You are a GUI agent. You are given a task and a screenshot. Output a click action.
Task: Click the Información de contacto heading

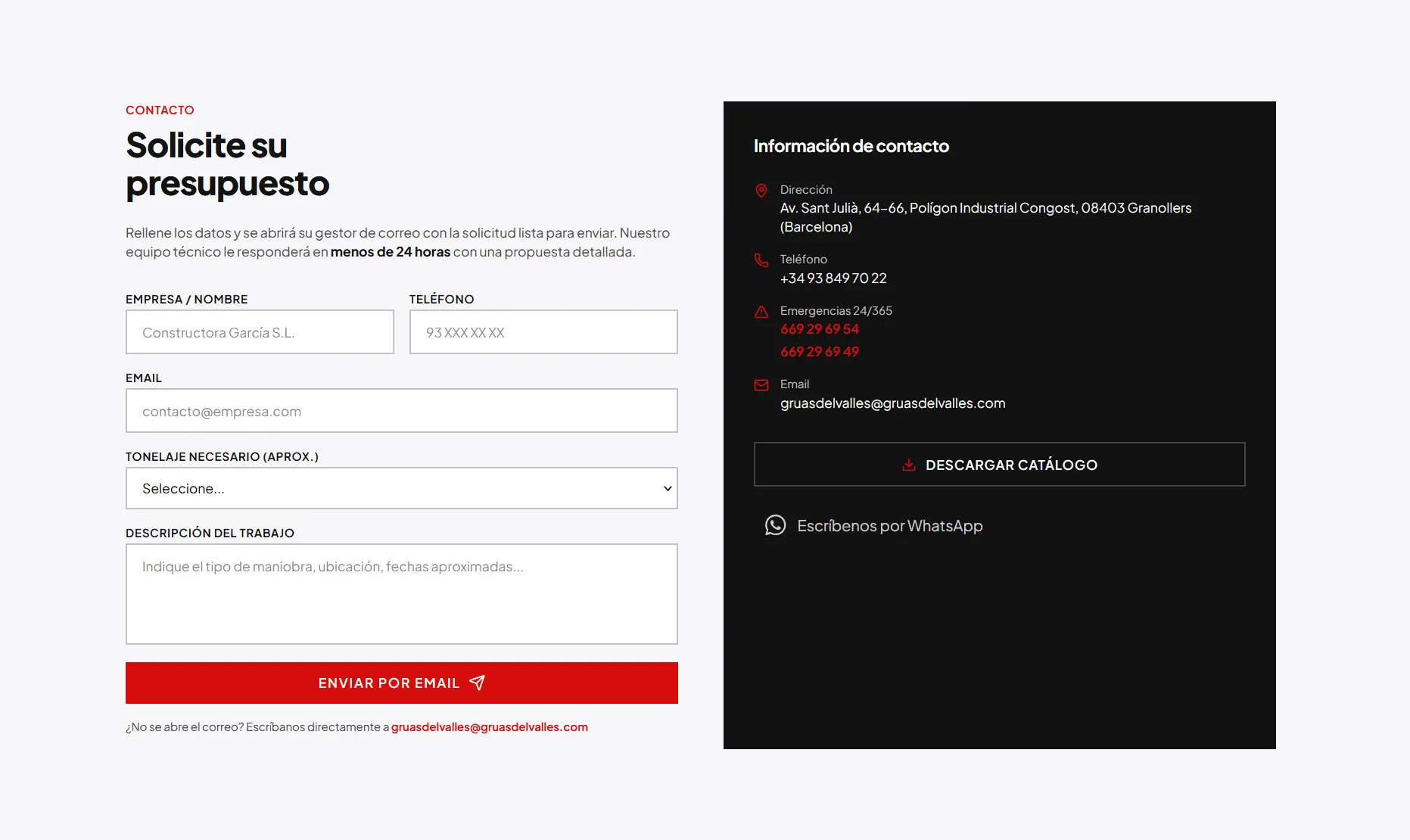[x=851, y=146]
